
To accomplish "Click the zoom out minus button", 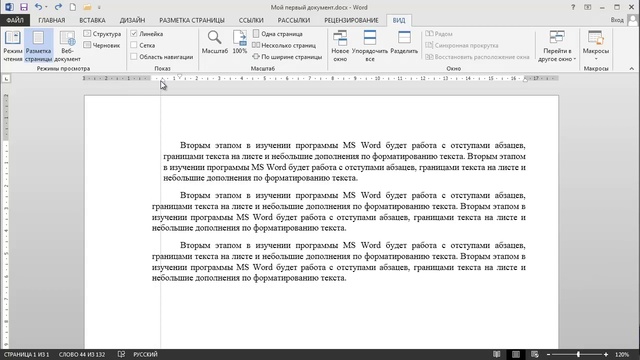I will tap(549, 355).
